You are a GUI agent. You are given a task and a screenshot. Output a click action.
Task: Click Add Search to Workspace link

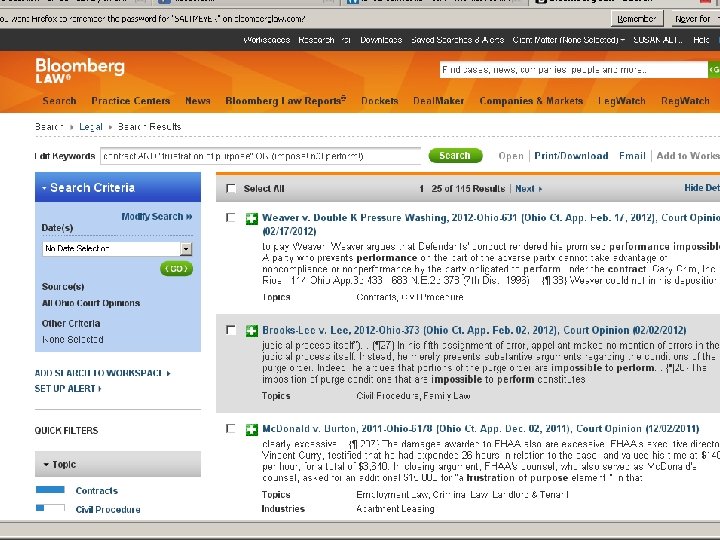pyautogui.click(x=102, y=373)
